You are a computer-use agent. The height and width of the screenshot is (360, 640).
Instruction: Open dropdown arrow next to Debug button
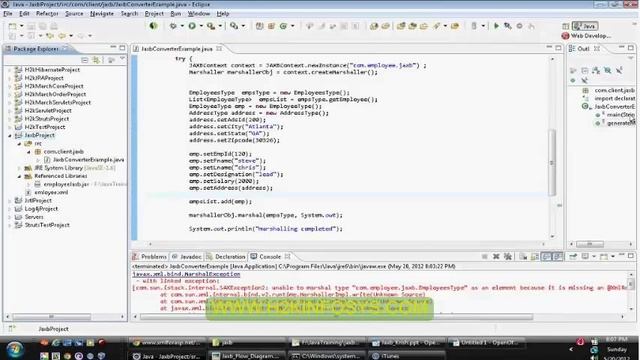pos(182,26)
